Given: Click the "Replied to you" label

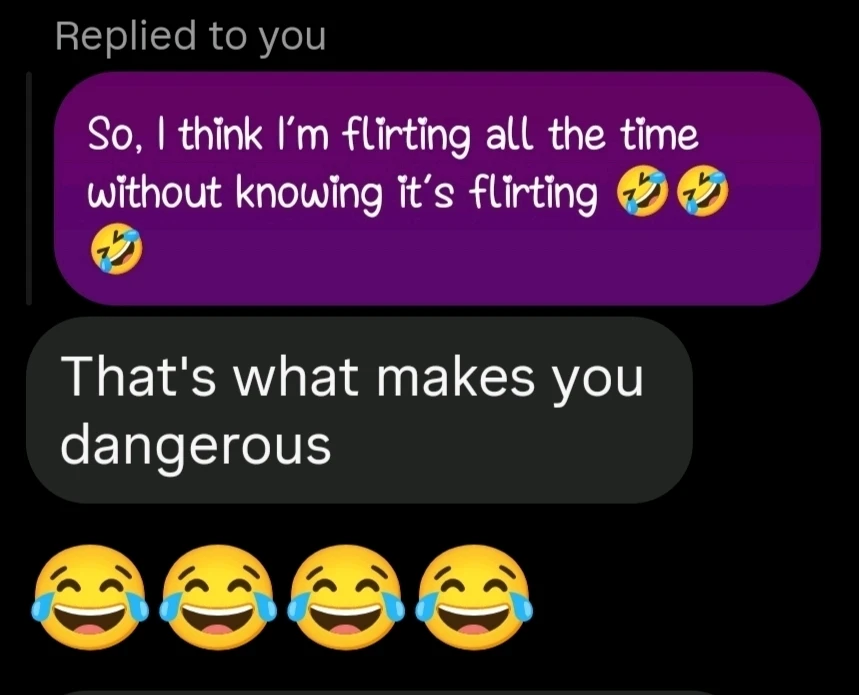Looking at the screenshot, I should click(x=191, y=36).
